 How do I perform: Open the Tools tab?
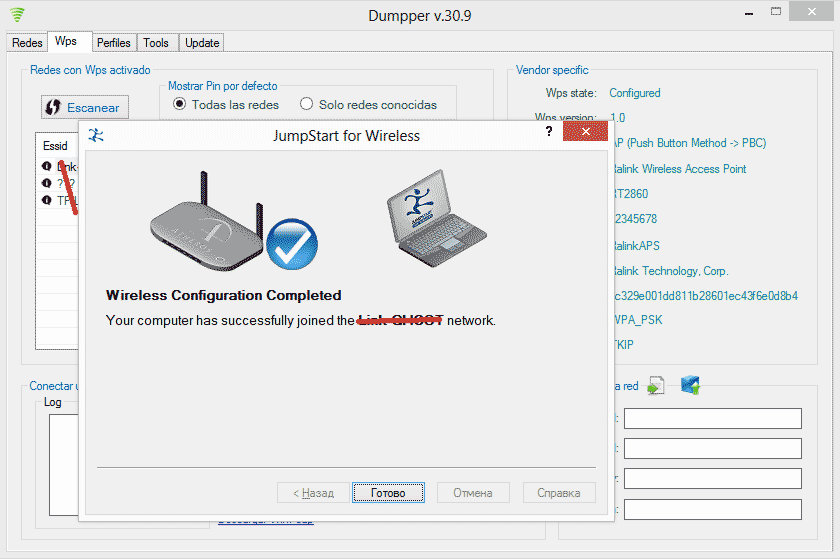click(156, 42)
